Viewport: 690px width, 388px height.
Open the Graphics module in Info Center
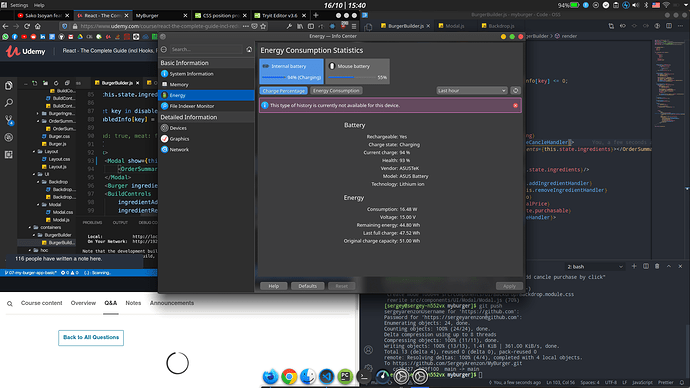[206, 139]
